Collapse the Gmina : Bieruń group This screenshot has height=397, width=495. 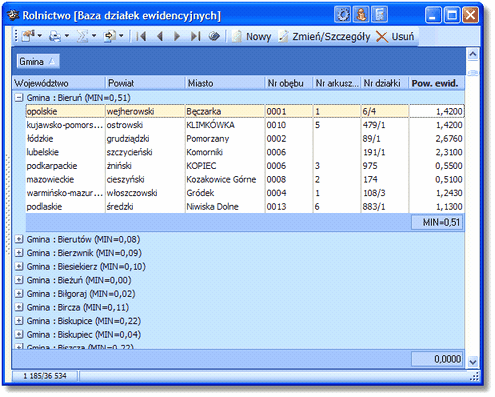coord(19,98)
